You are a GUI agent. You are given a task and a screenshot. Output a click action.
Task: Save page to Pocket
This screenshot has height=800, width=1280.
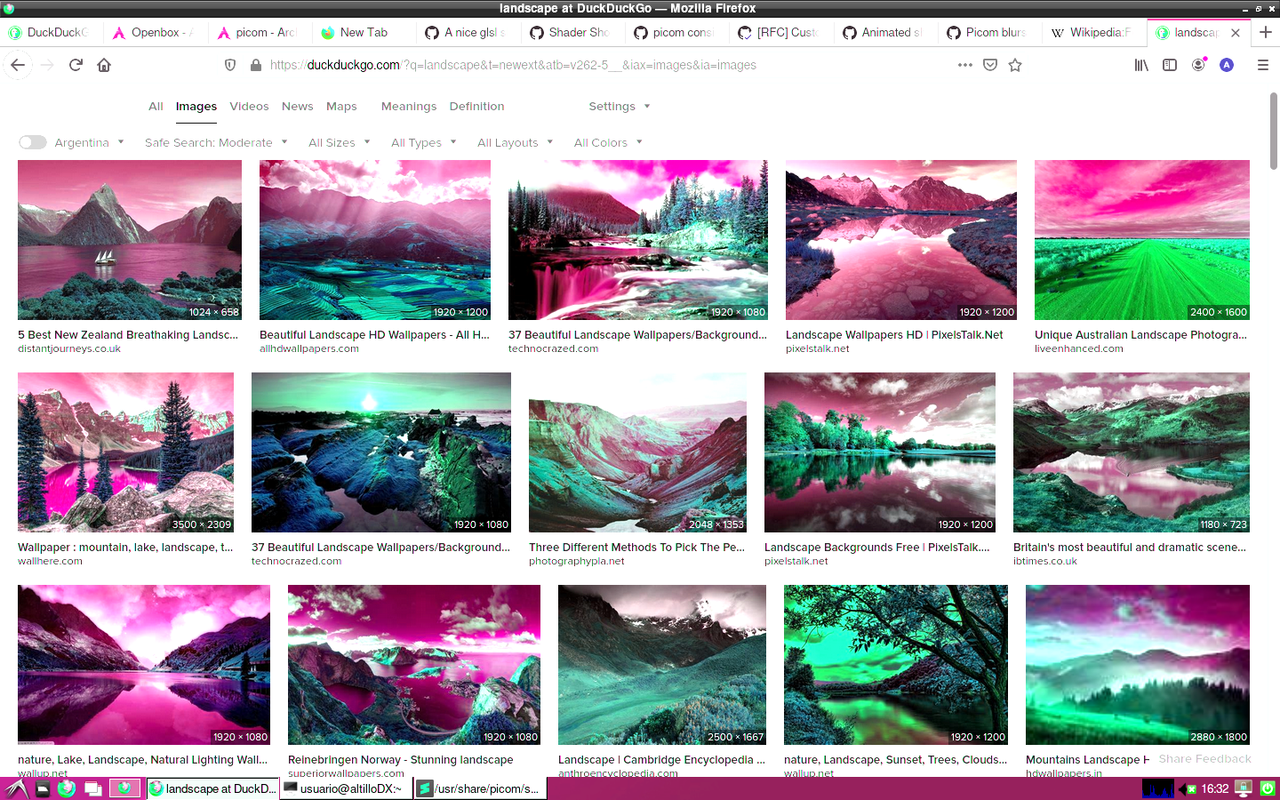click(991, 64)
